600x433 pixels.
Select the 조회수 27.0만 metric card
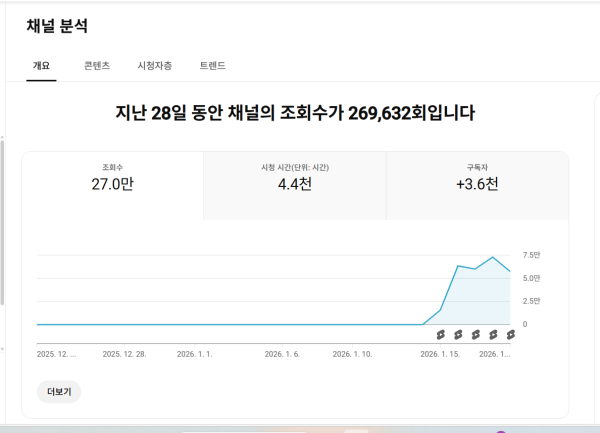[x=112, y=178]
